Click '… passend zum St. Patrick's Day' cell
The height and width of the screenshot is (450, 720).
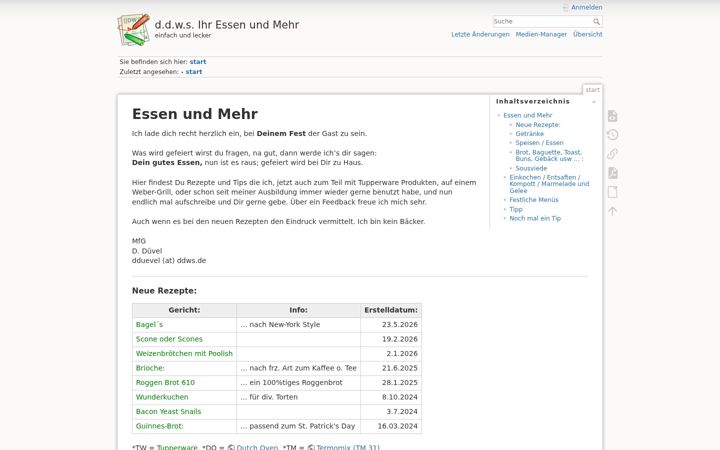[298, 426]
